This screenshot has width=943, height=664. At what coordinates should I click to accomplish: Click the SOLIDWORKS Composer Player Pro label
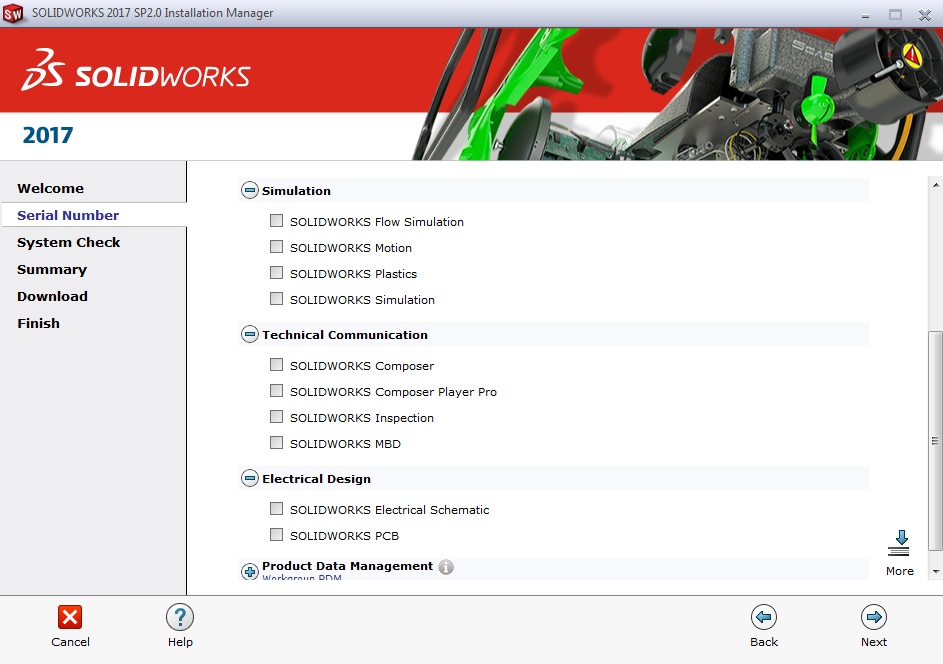pos(393,392)
